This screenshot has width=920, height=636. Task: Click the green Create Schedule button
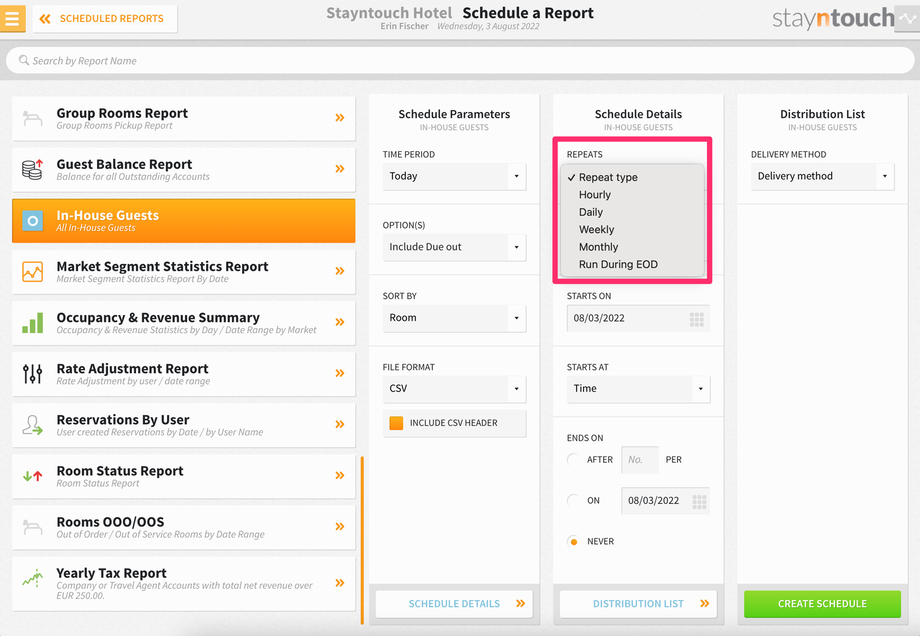823,604
